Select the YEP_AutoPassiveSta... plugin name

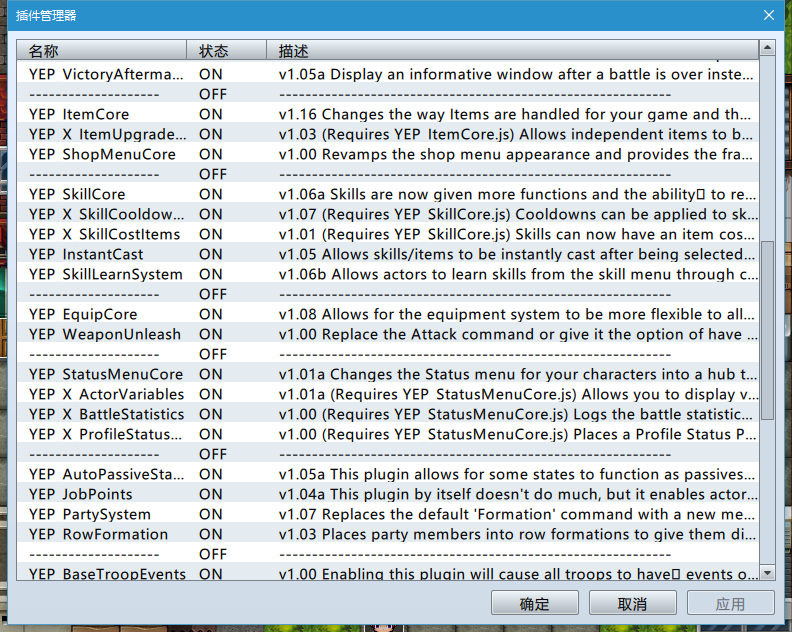(x=107, y=474)
